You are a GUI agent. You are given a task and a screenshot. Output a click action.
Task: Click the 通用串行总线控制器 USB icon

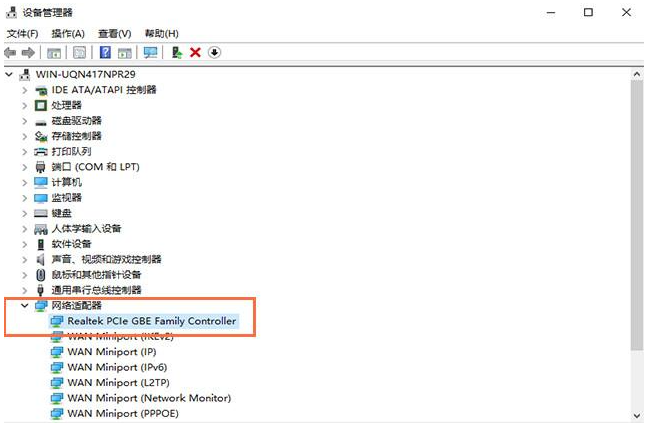[x=41, y=290]
